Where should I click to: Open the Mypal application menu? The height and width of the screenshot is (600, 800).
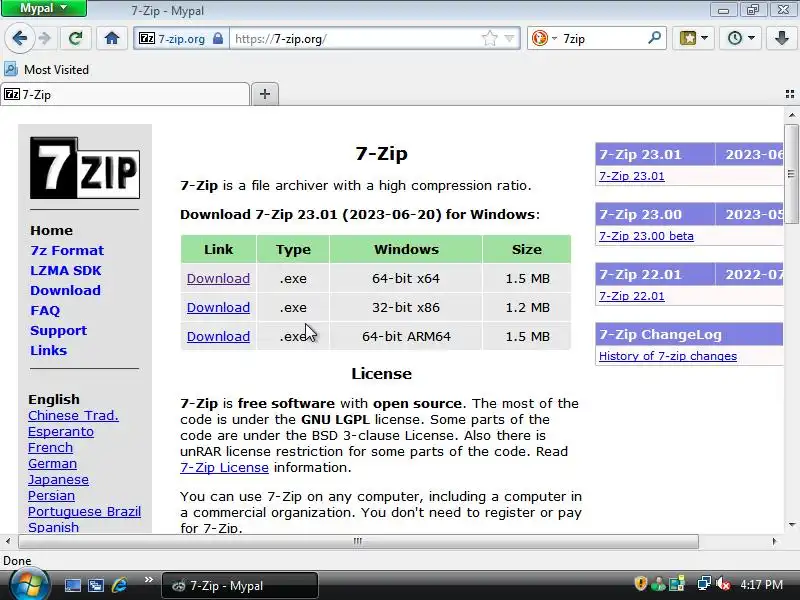(x=44, y=8)
